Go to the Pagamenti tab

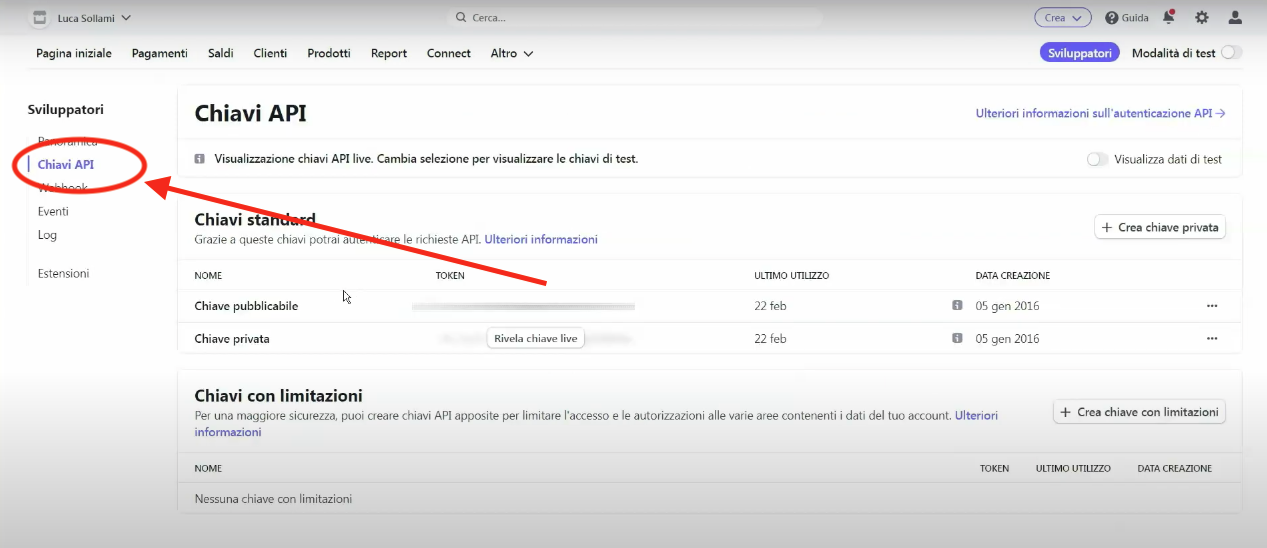160,53
